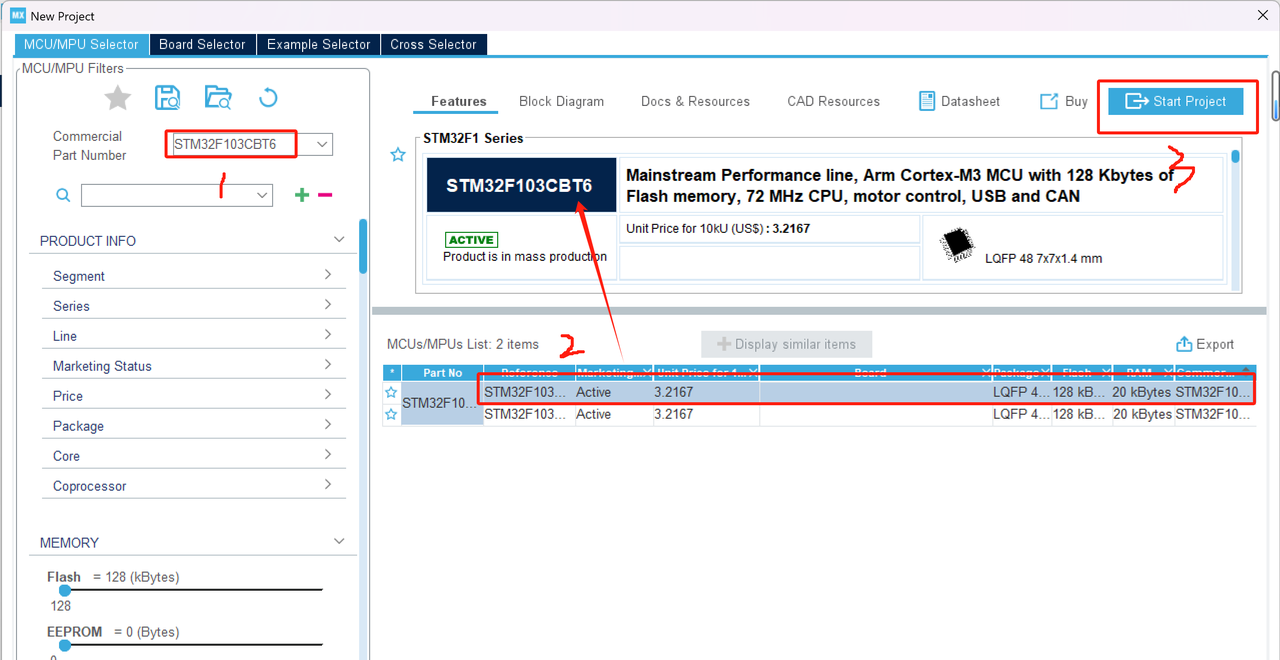Click 3.2167 price in the highlighted row
Image resolution: width=1280 pixels, height=660 pixels.
click(x=673, y=392)
